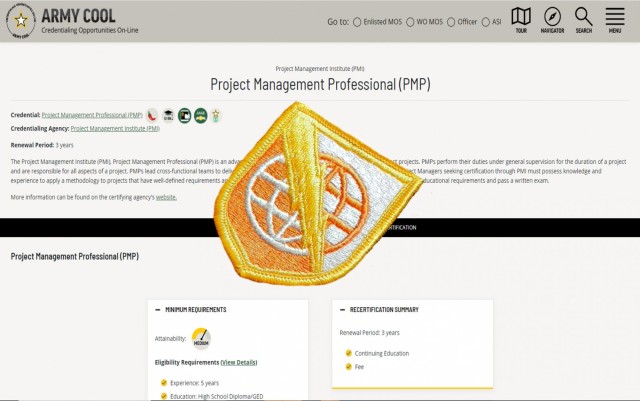Open the Credential Project Management Professional link
The width and height of the screenshot is (640, 401).
[x=92, y=115]
